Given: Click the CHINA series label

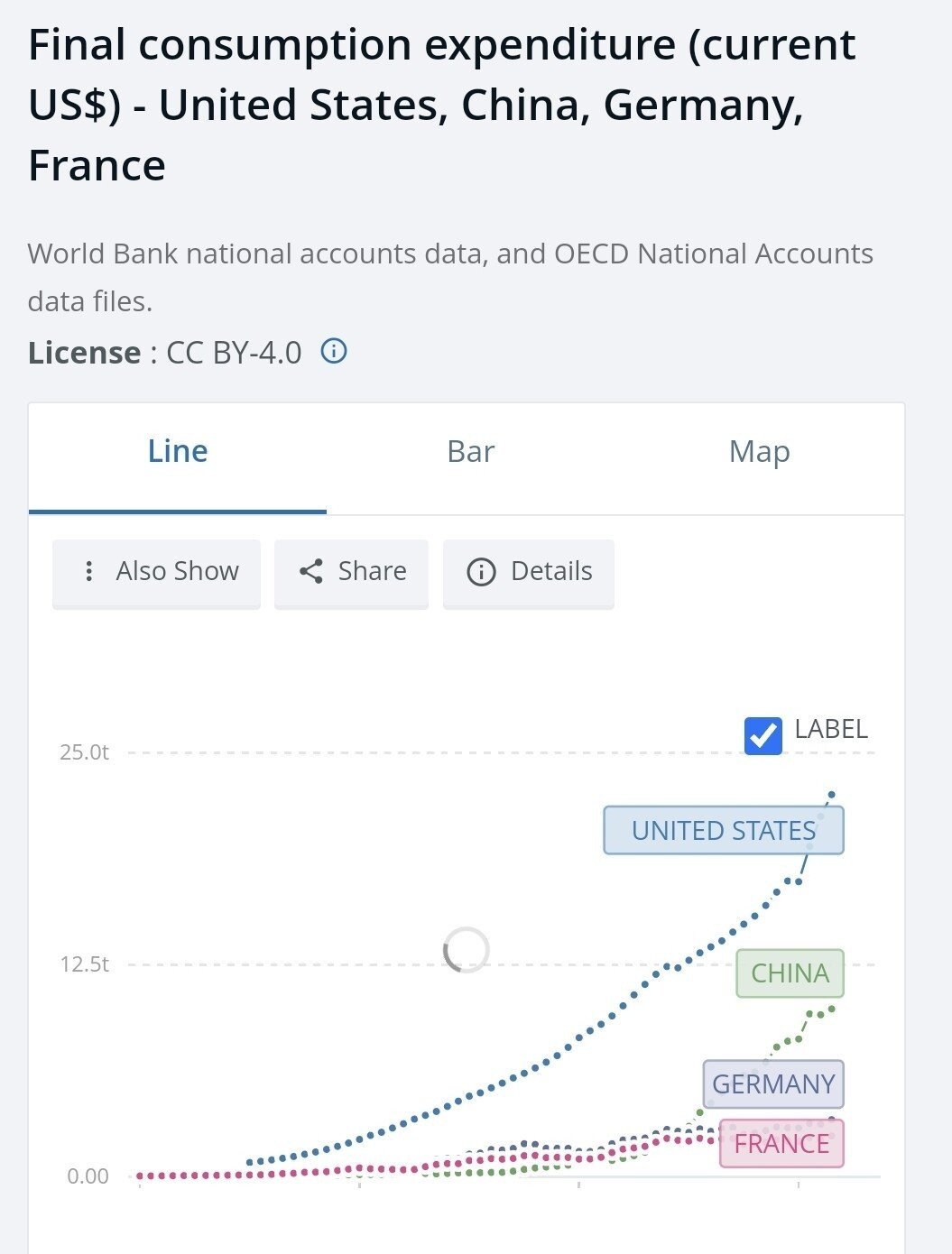Looking at the screenshot, I should coord(790,973).
